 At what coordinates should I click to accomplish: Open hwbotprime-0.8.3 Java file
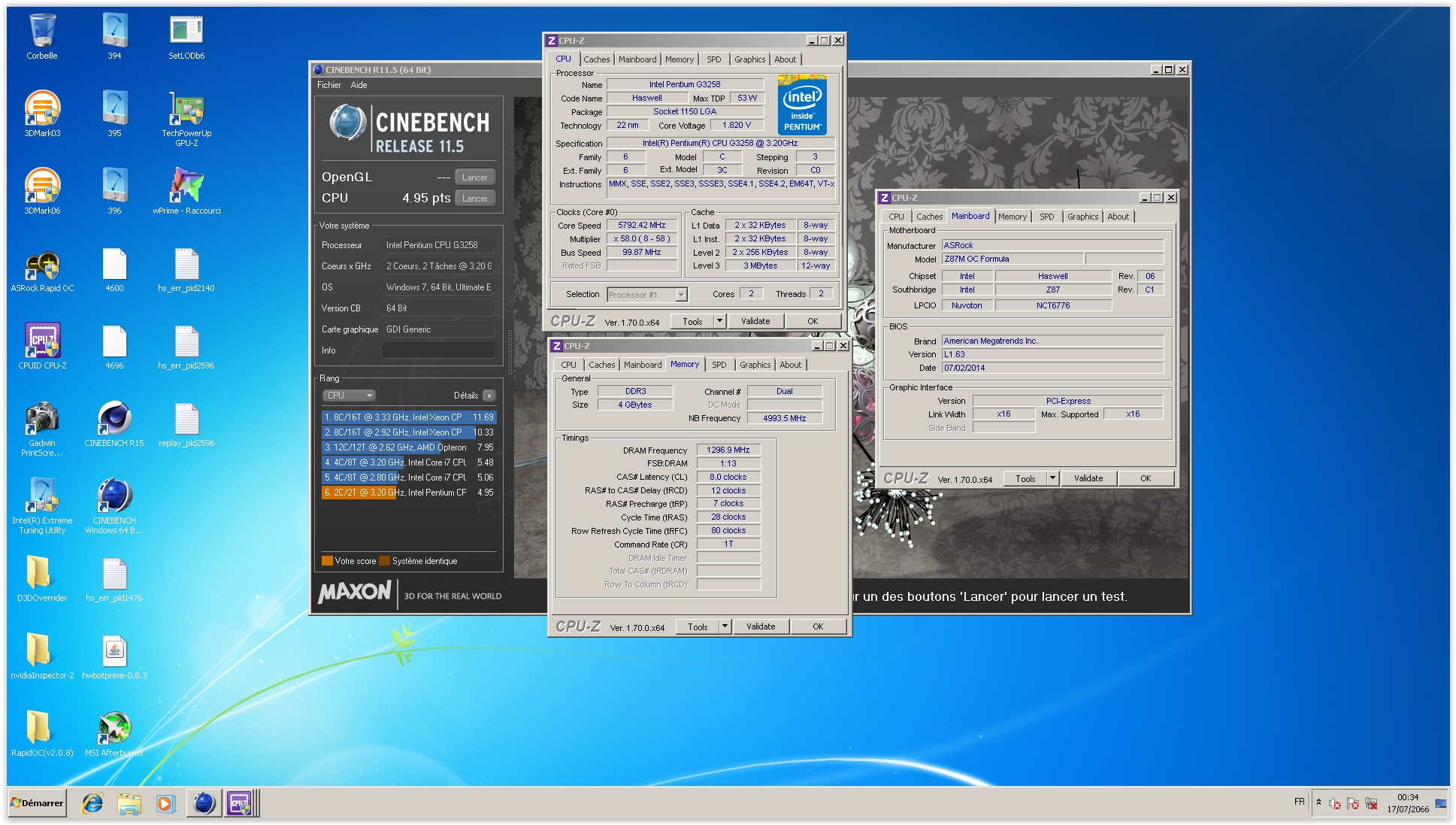pyautogui.click(x=114, y=657)
